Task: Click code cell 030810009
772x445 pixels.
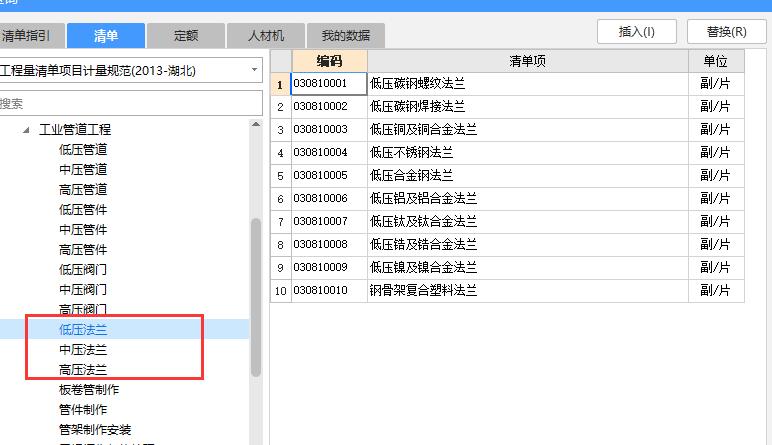Action: [x=329, y=268]
